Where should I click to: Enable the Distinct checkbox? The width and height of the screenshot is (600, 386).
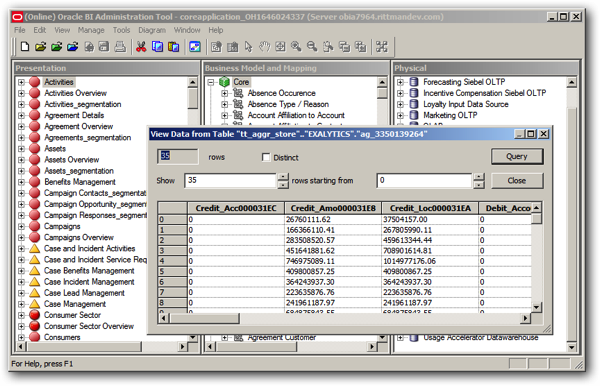(266, 157)
